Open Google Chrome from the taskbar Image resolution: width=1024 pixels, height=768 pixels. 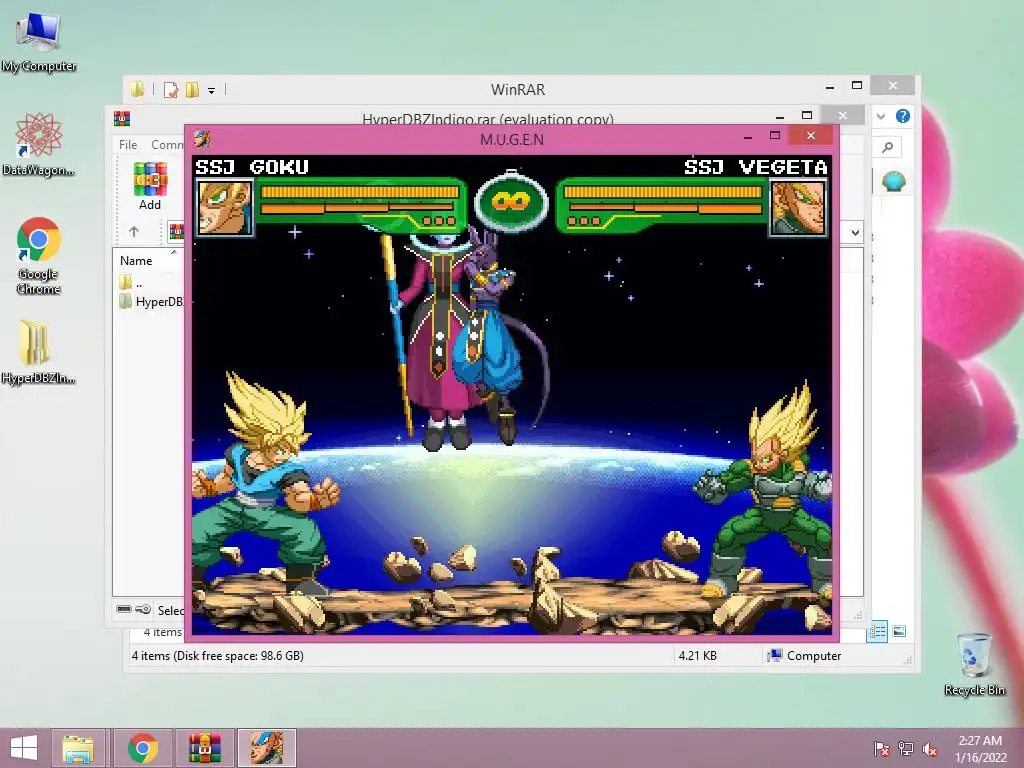point(142,748)
